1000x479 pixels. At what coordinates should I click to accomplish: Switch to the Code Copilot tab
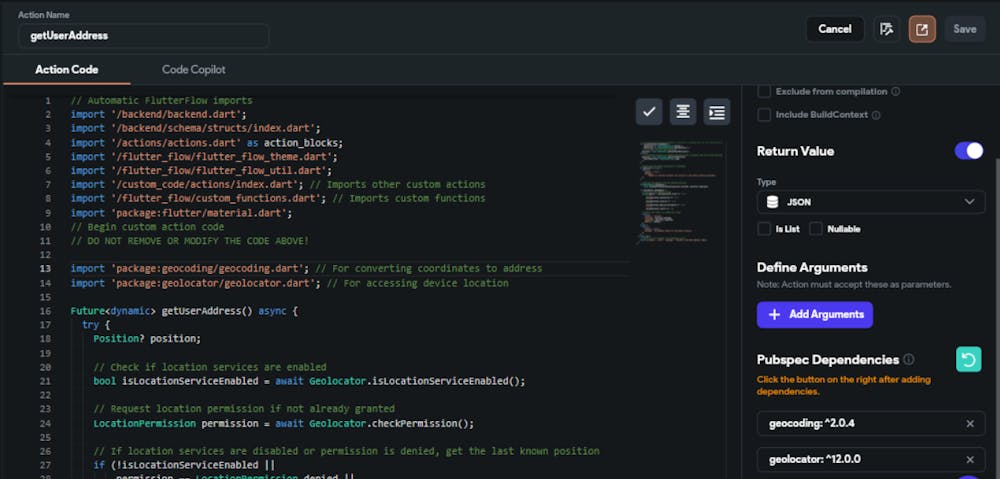point(194,69)
